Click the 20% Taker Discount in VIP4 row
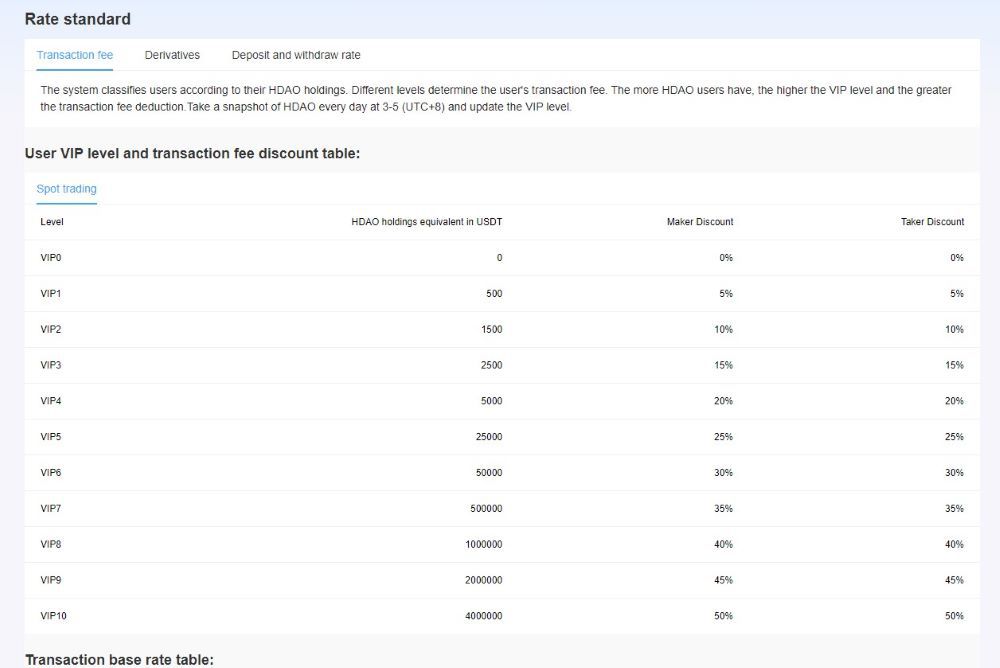 point(954,401)
